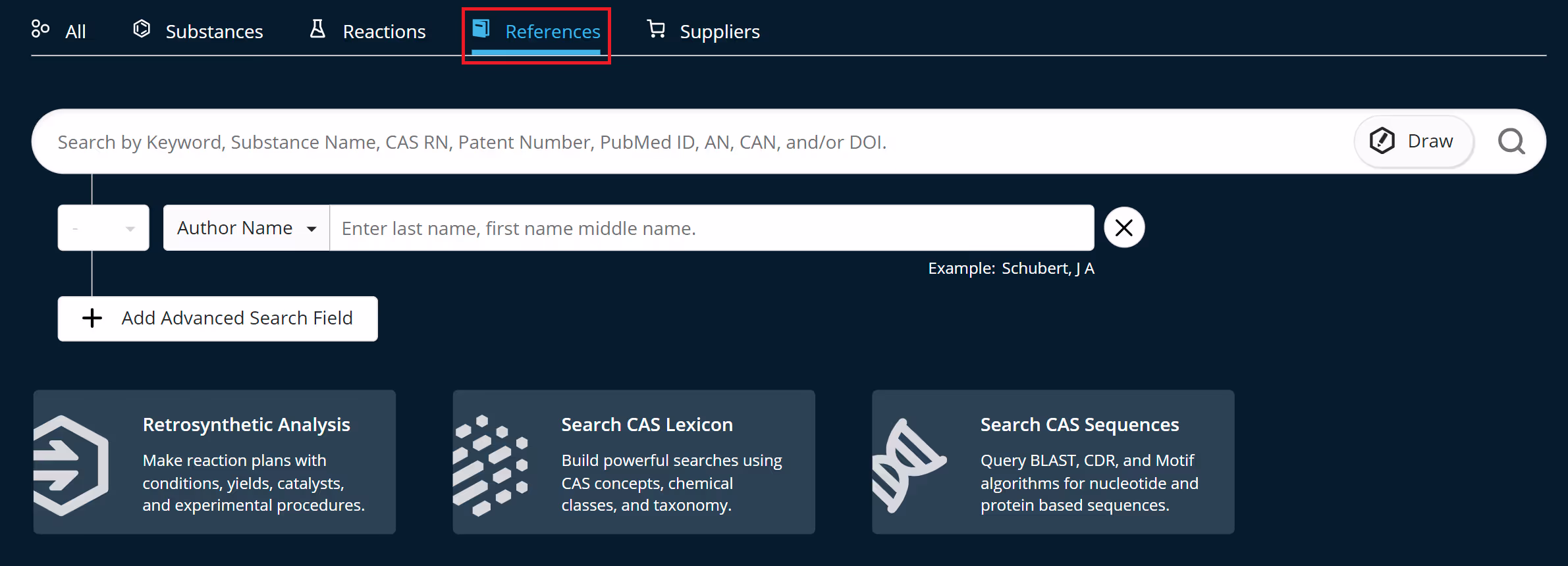Click the Reactions flask icon
Screen dimensions: 1568x566
click(317, 28)
